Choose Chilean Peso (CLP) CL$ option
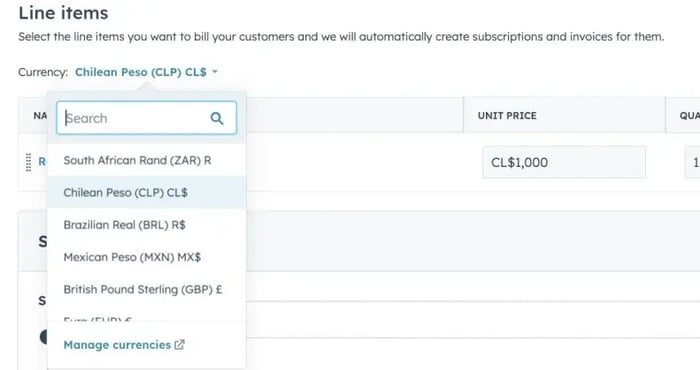Screen dimensions: 700x370 (x=146, y=192)
